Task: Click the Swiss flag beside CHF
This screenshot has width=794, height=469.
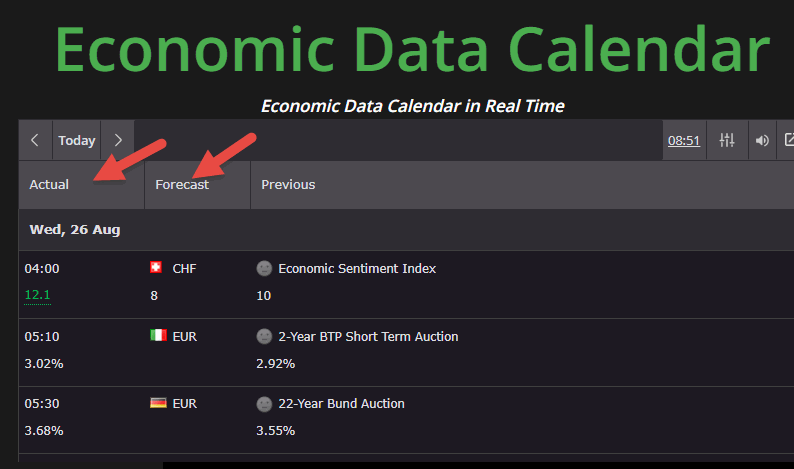Action: coord(156,267)
